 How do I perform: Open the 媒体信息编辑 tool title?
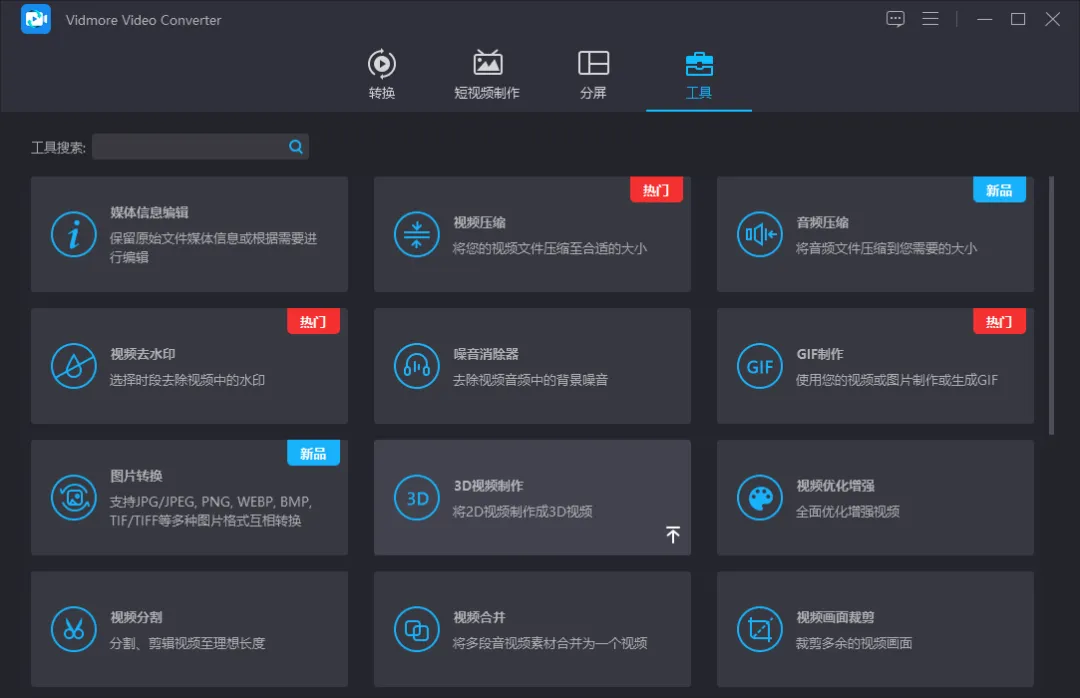coord(149,212)
